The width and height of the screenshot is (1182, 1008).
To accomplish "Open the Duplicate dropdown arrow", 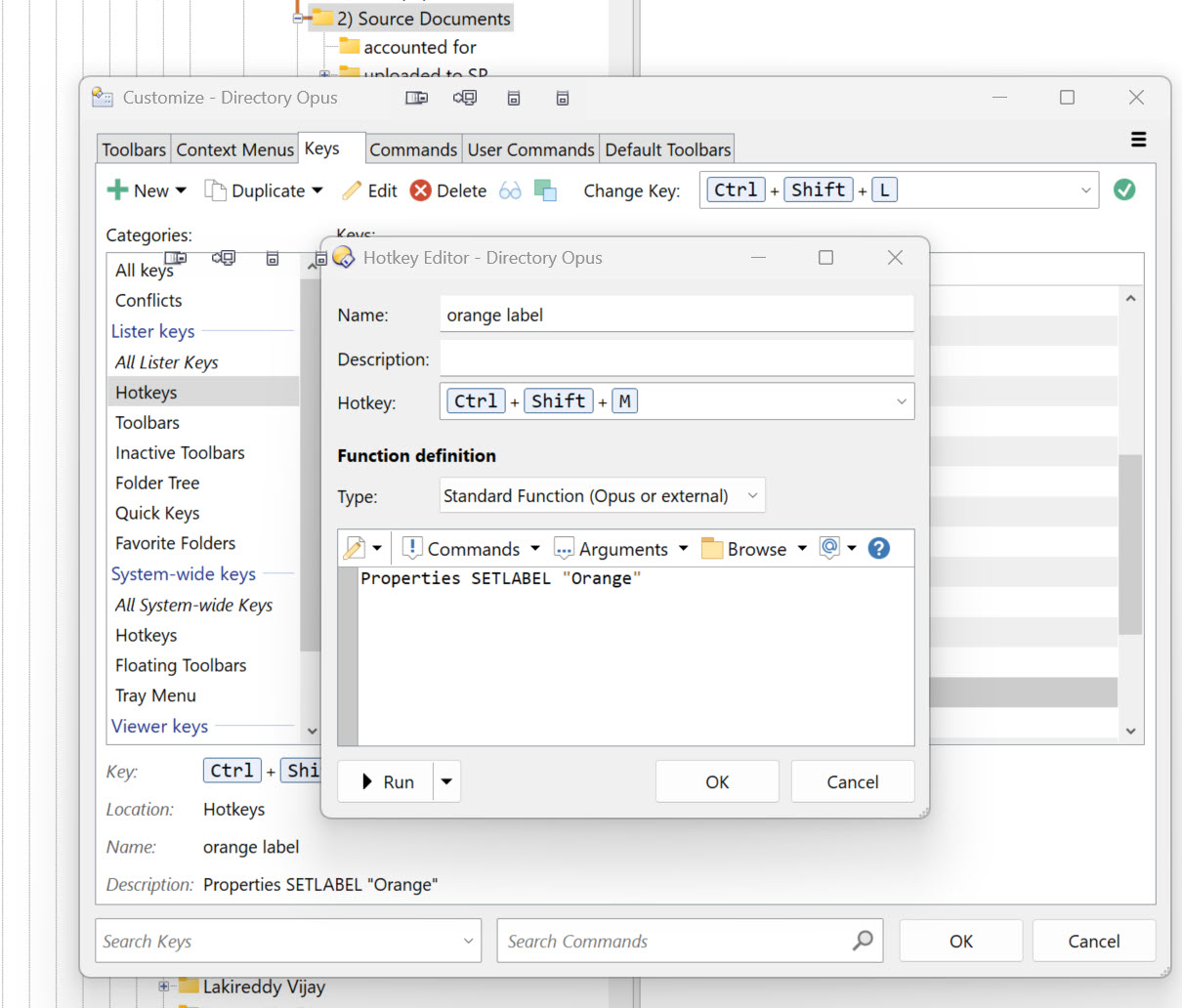I will pyautogui.click(x=317, y=190).
